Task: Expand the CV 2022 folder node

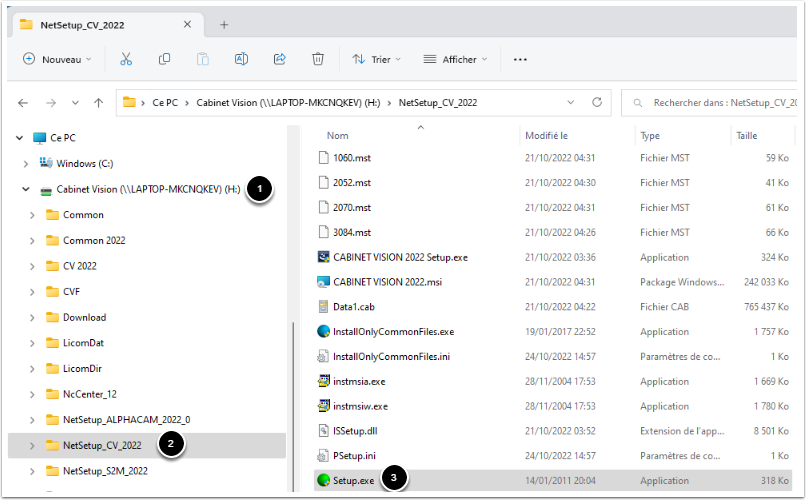Action: coord(32,266)
